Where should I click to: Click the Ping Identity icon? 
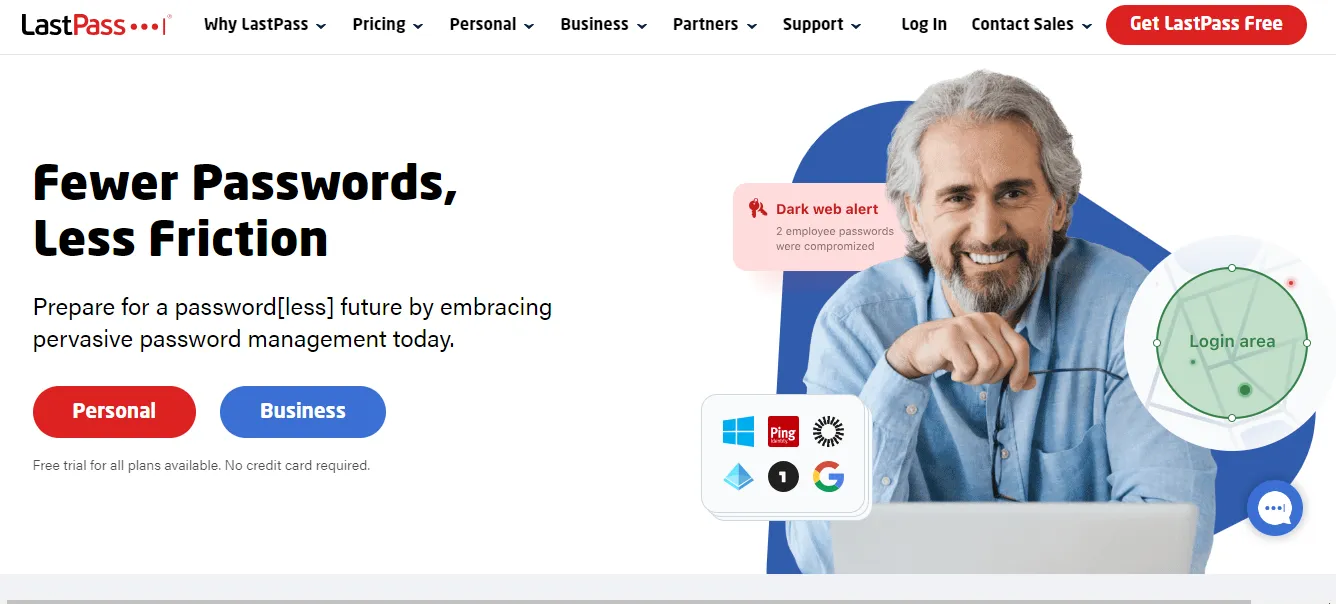click(783, 432)
